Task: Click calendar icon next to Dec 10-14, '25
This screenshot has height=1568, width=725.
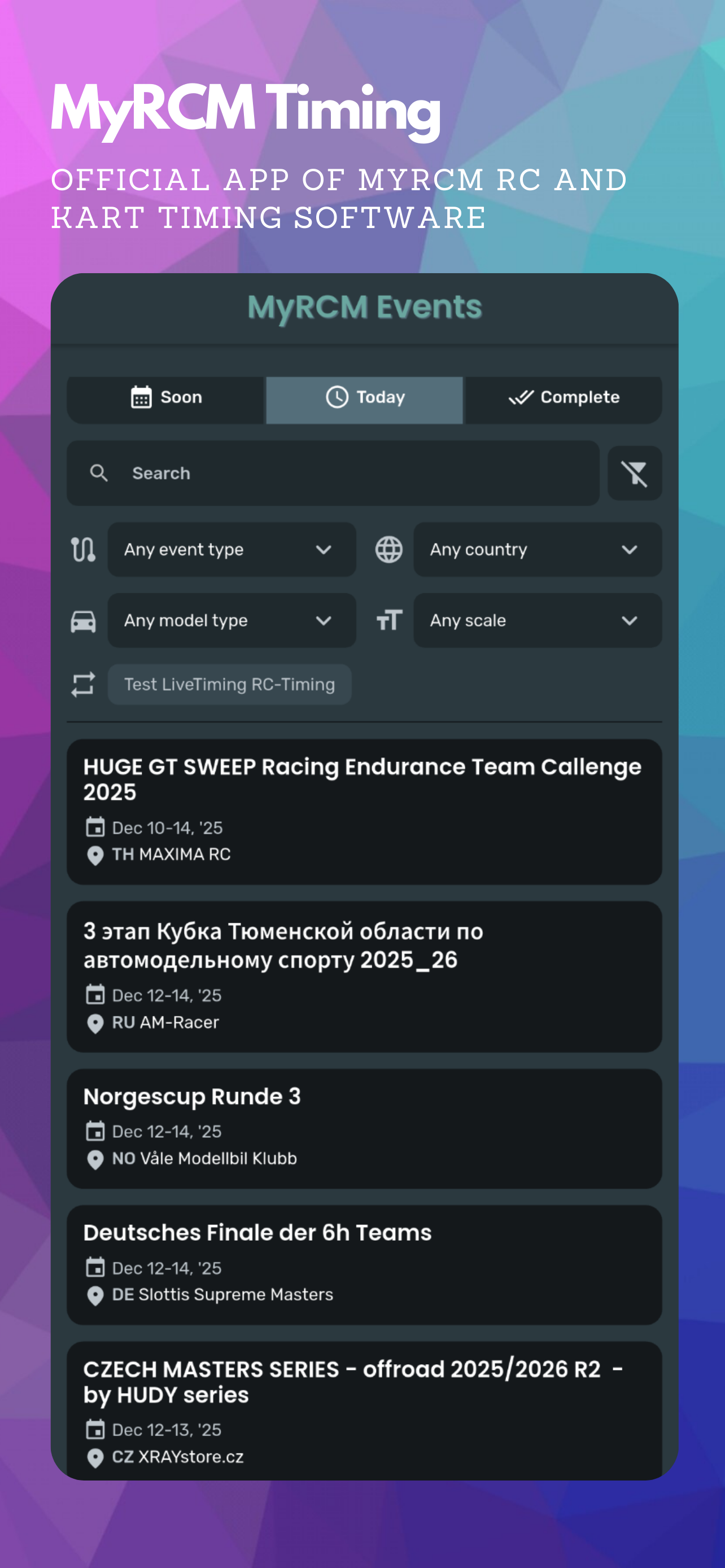Action: tap(95, 827)
